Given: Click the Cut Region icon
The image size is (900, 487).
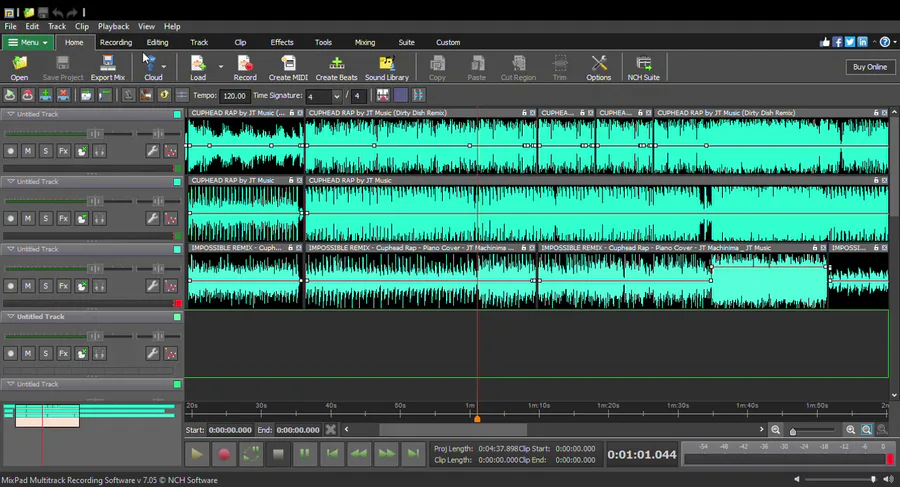Looking at the screenshot, I should [x=518, y=67].
